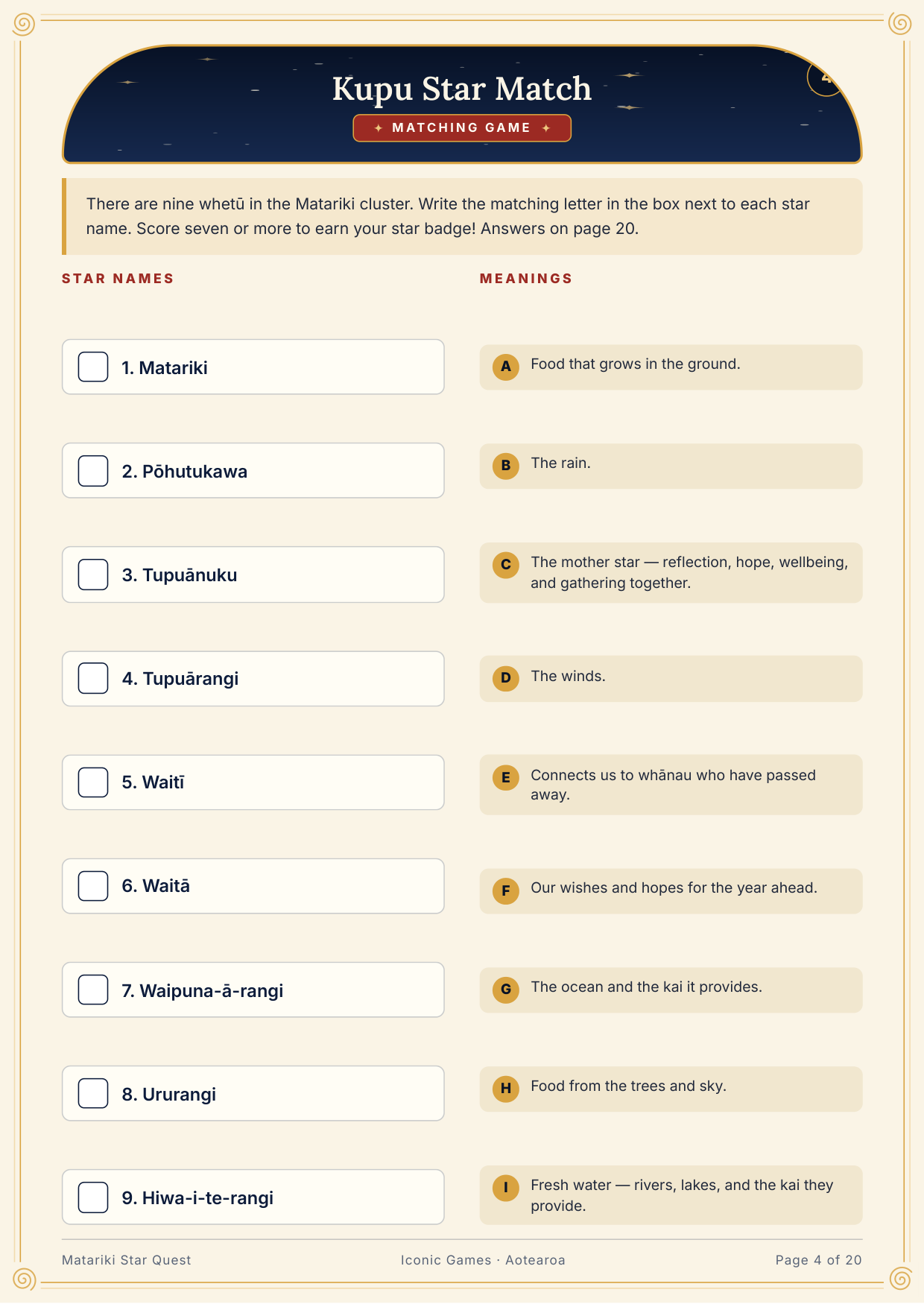Screen dimensions: 924x1307
Task: Select the Tupuārangi star name card
Action: (253, 679)
